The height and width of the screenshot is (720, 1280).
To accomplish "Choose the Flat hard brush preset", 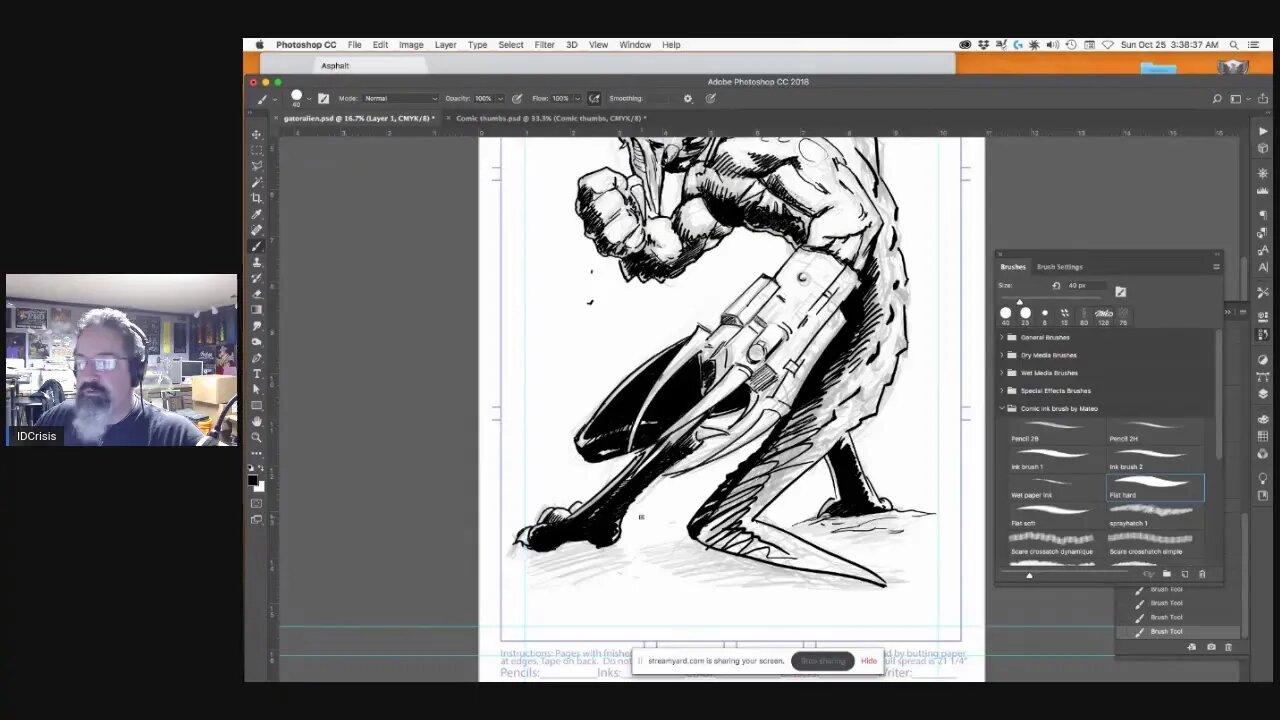I will point(1155,487).
